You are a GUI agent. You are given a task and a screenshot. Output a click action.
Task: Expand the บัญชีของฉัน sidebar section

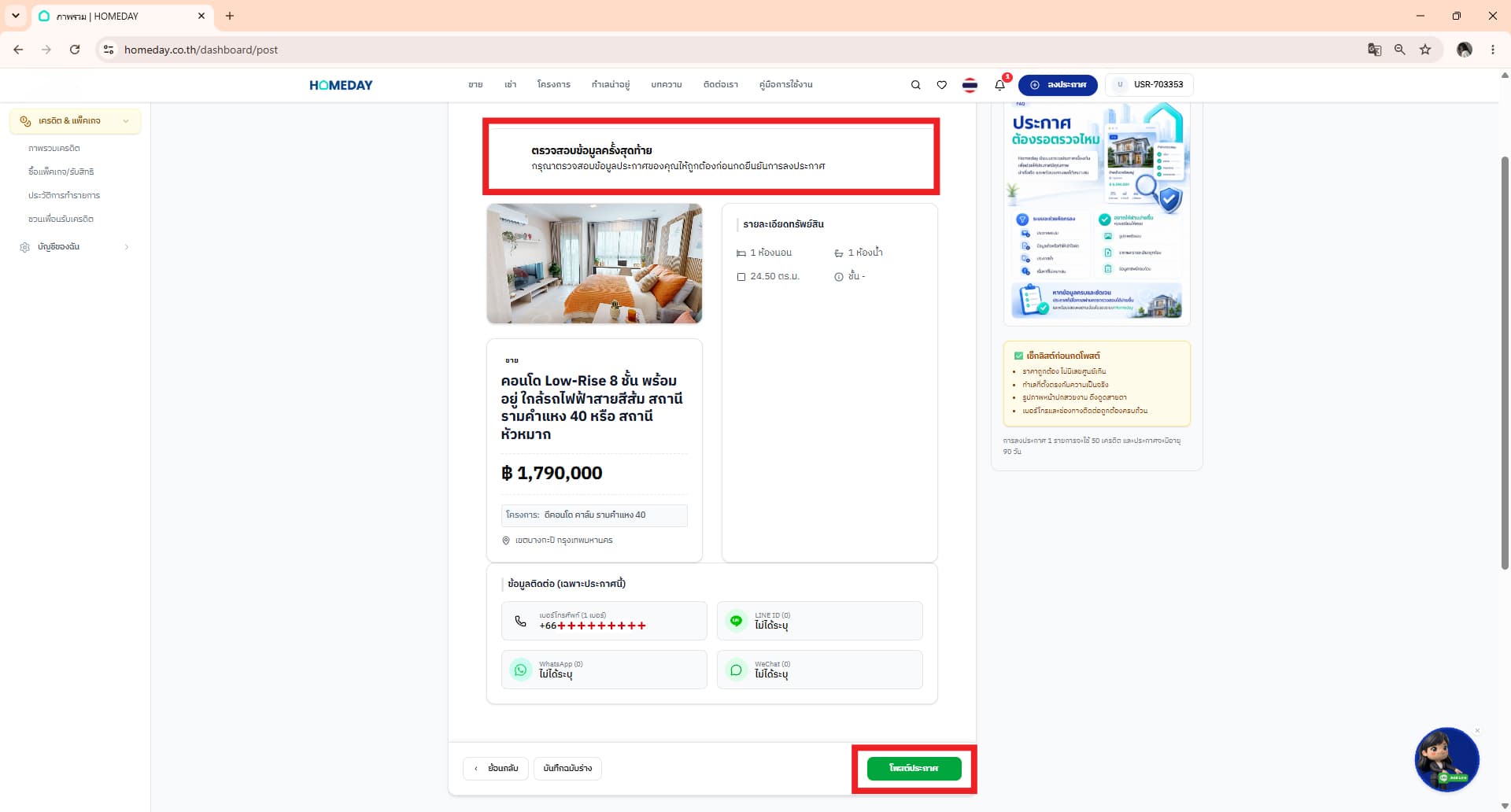[x=75, y=247]
